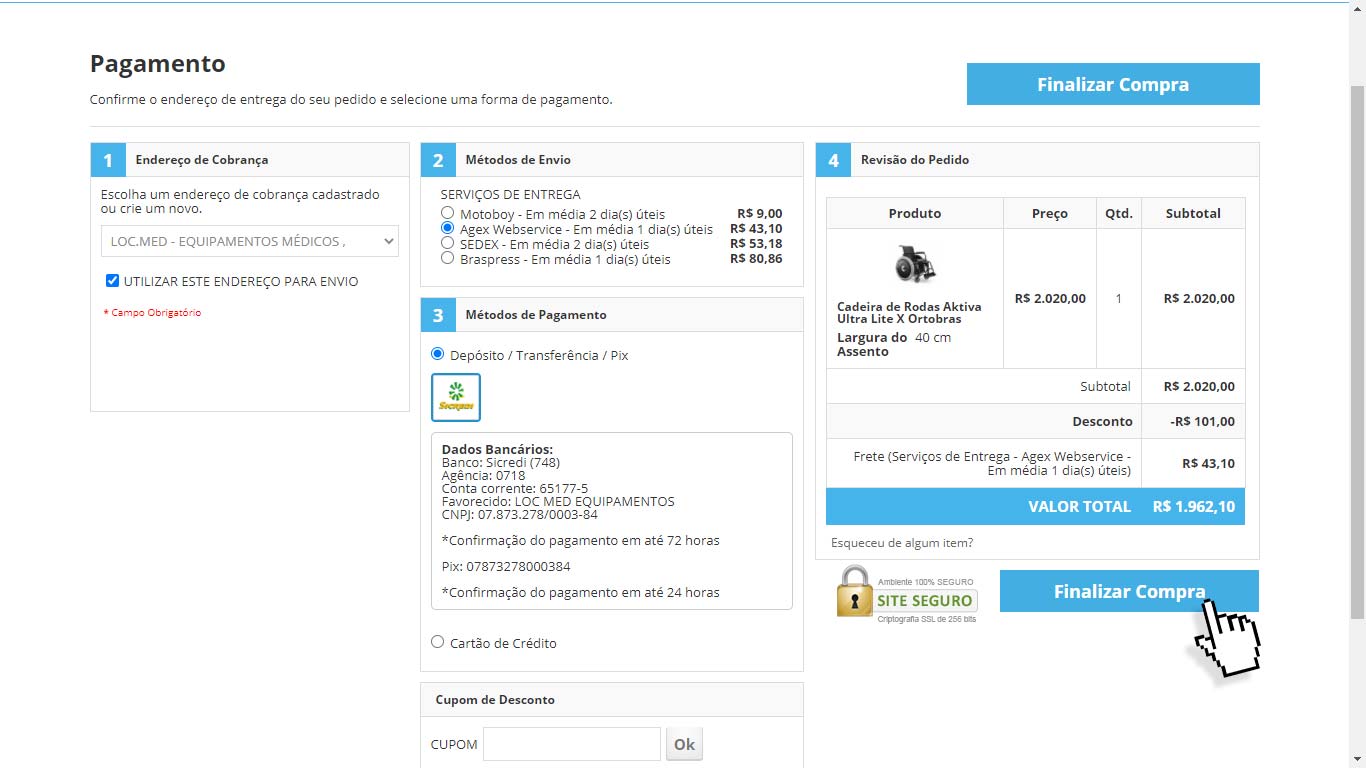1366x768 pixels.
Task: Choose Depósito / Transferência / Pix payment
Action: coord(437,354)
